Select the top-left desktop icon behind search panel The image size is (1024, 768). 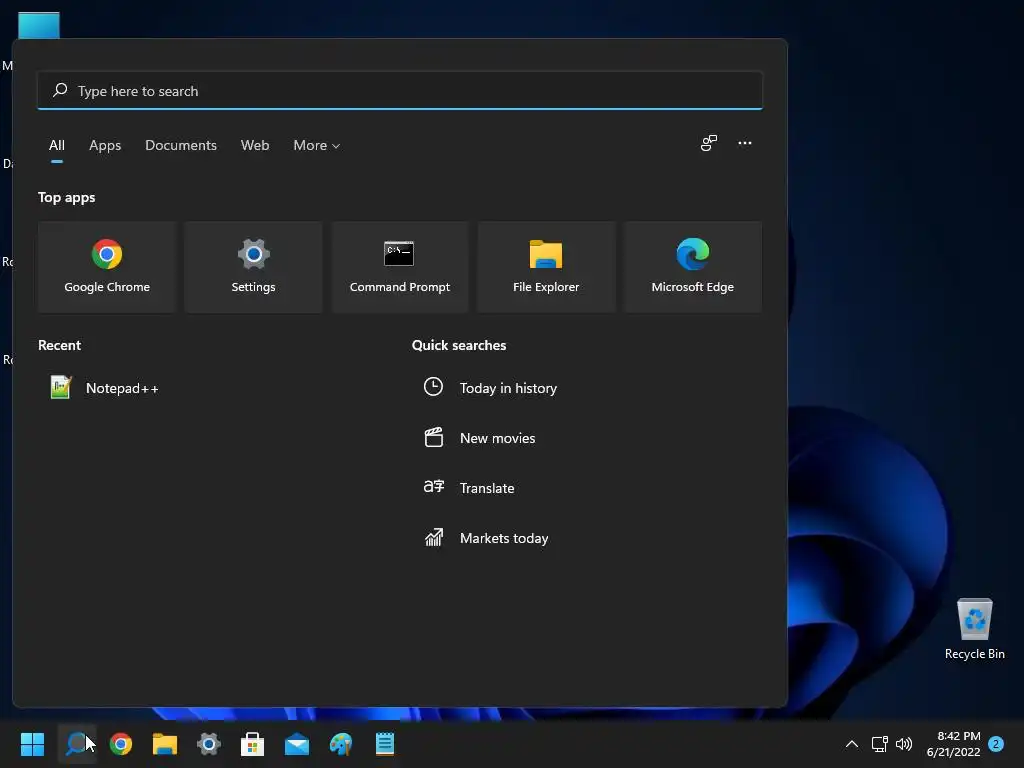point(39,25)
